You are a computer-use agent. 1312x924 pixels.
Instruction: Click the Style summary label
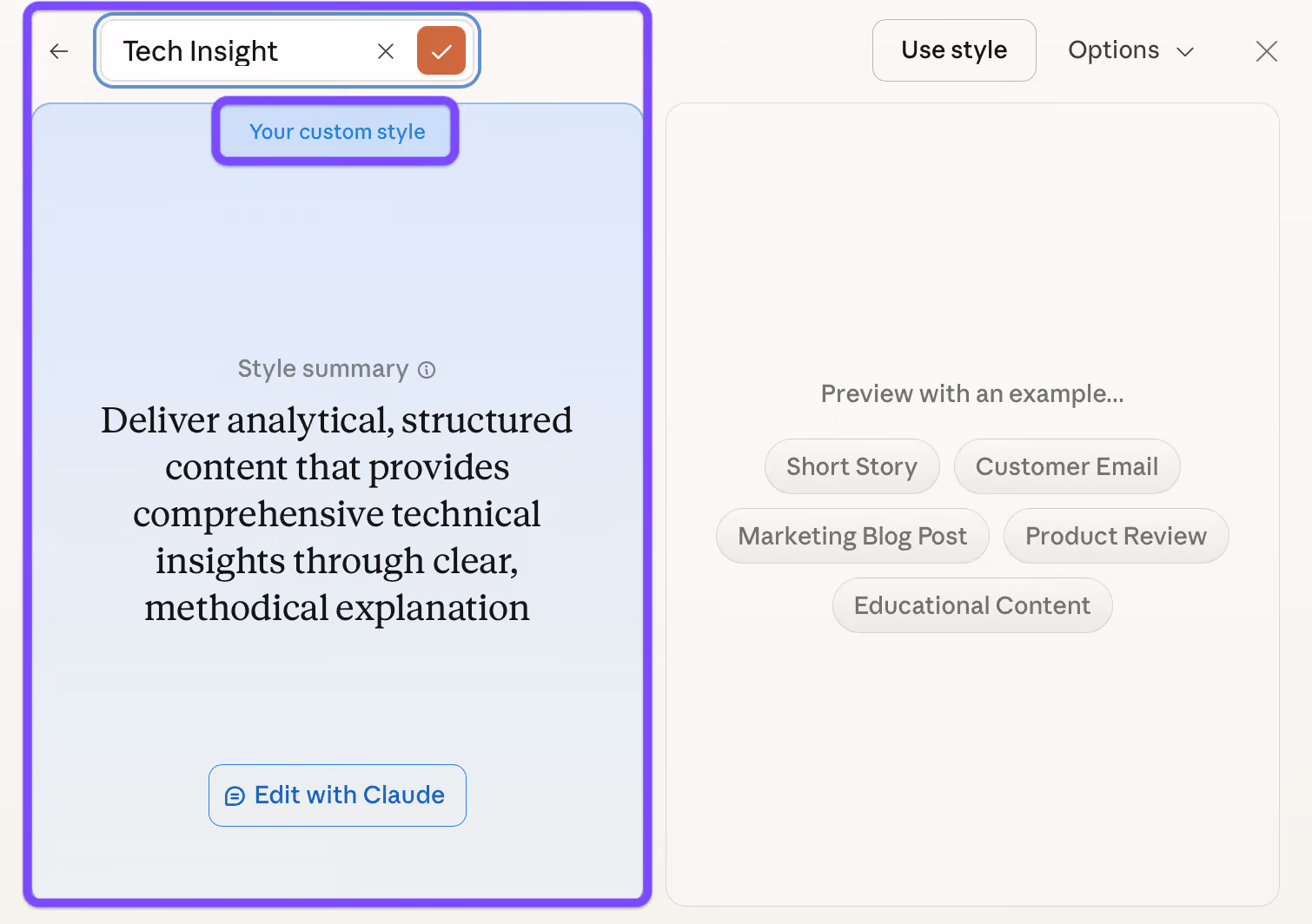point(323,369)
